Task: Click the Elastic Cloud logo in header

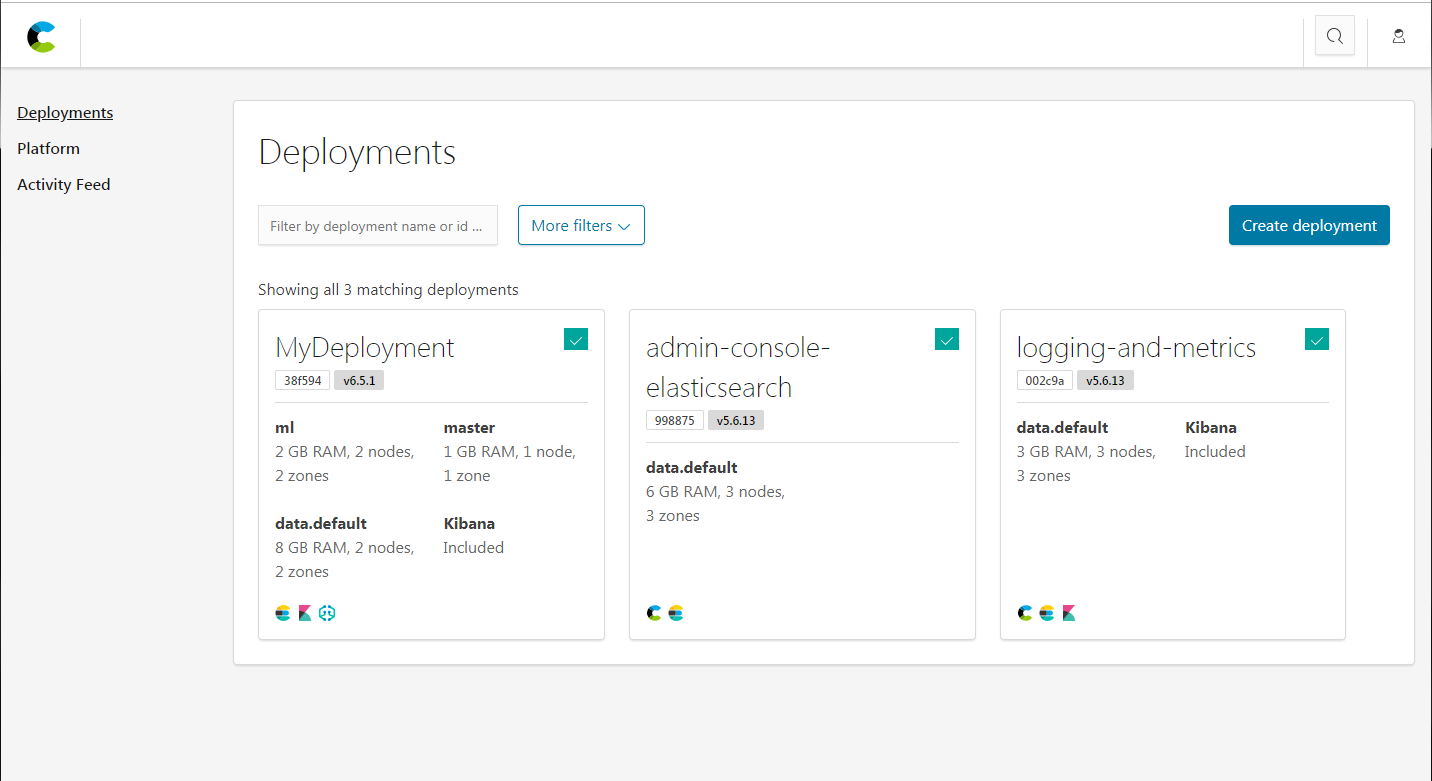Action: (x=41, y=37)
